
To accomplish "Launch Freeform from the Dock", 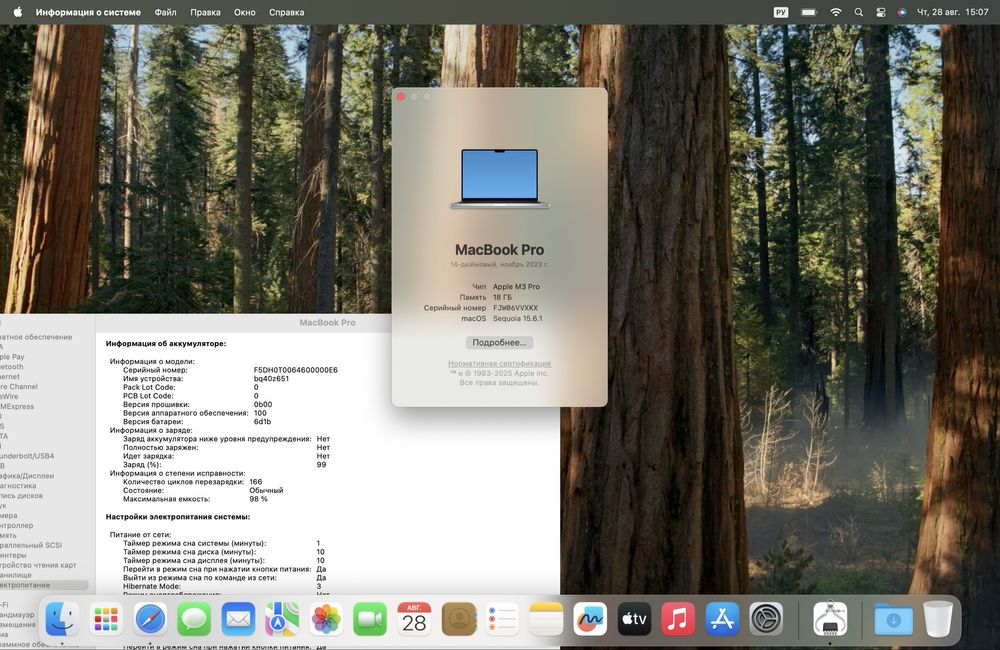I will pyautogui.click(x=590, y=619).
